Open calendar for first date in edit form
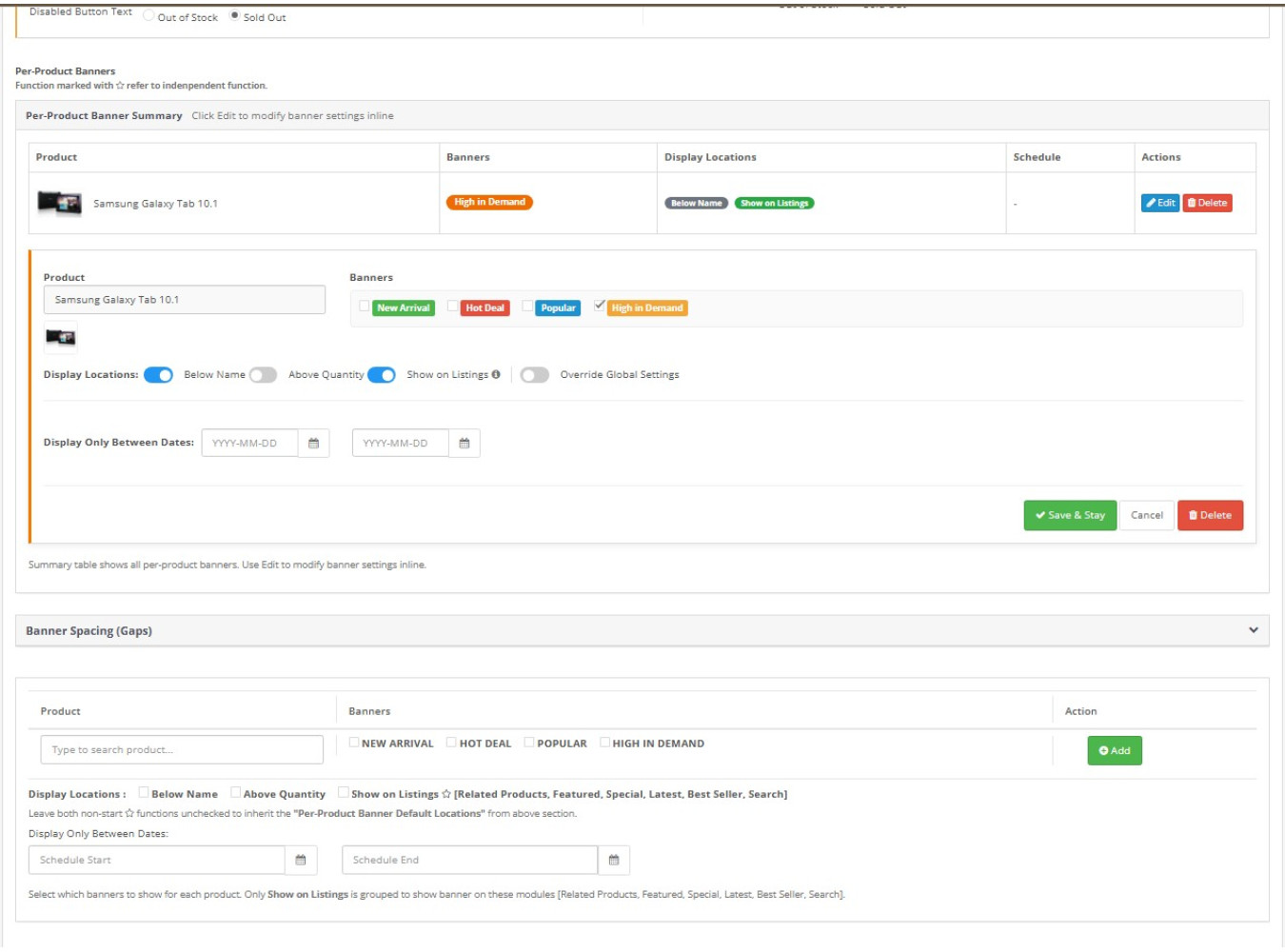 (313, 444)
